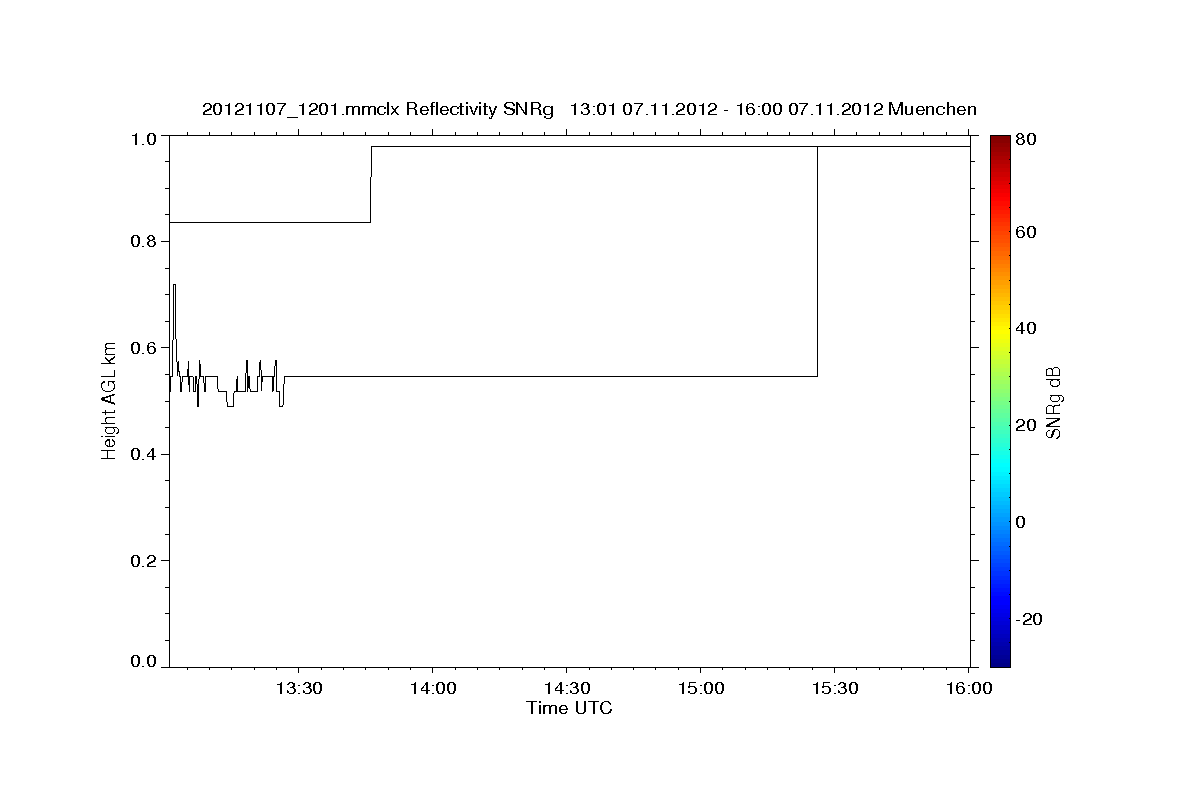
Task: Click the colorbar value 80 label
Action: [1025, 139]
